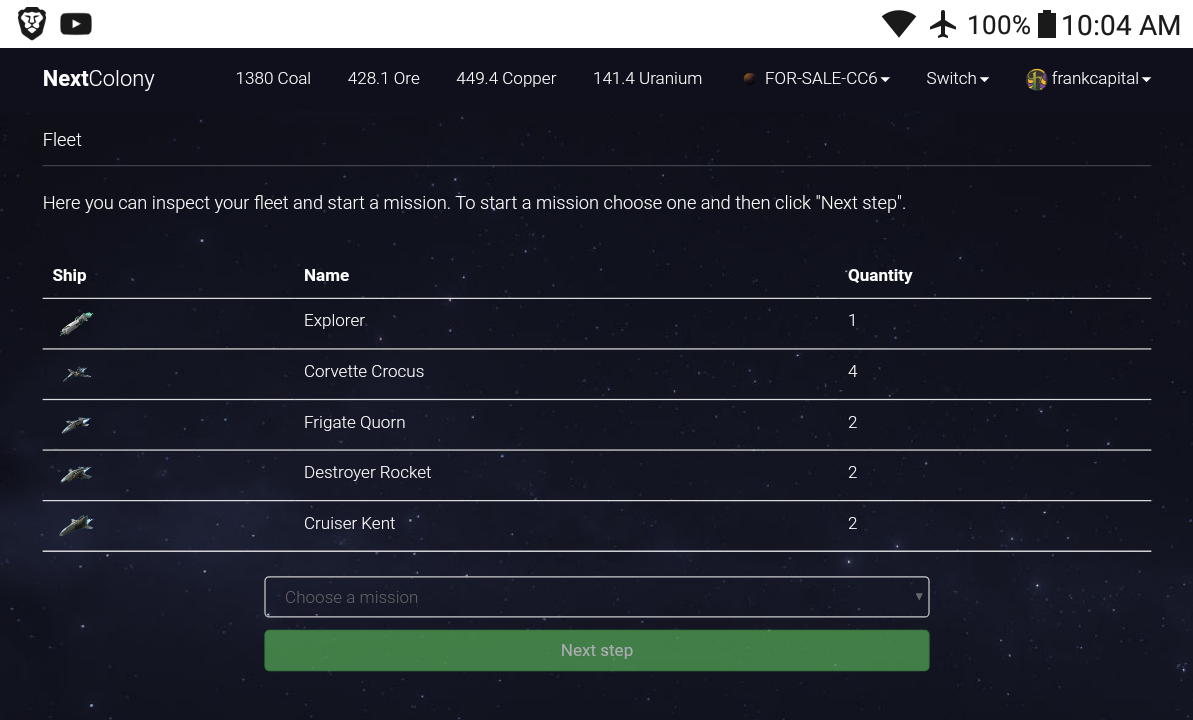Click the Corvette Crocus ship icon
This screenshot has width=1193, height=720.
coord(76,374)
